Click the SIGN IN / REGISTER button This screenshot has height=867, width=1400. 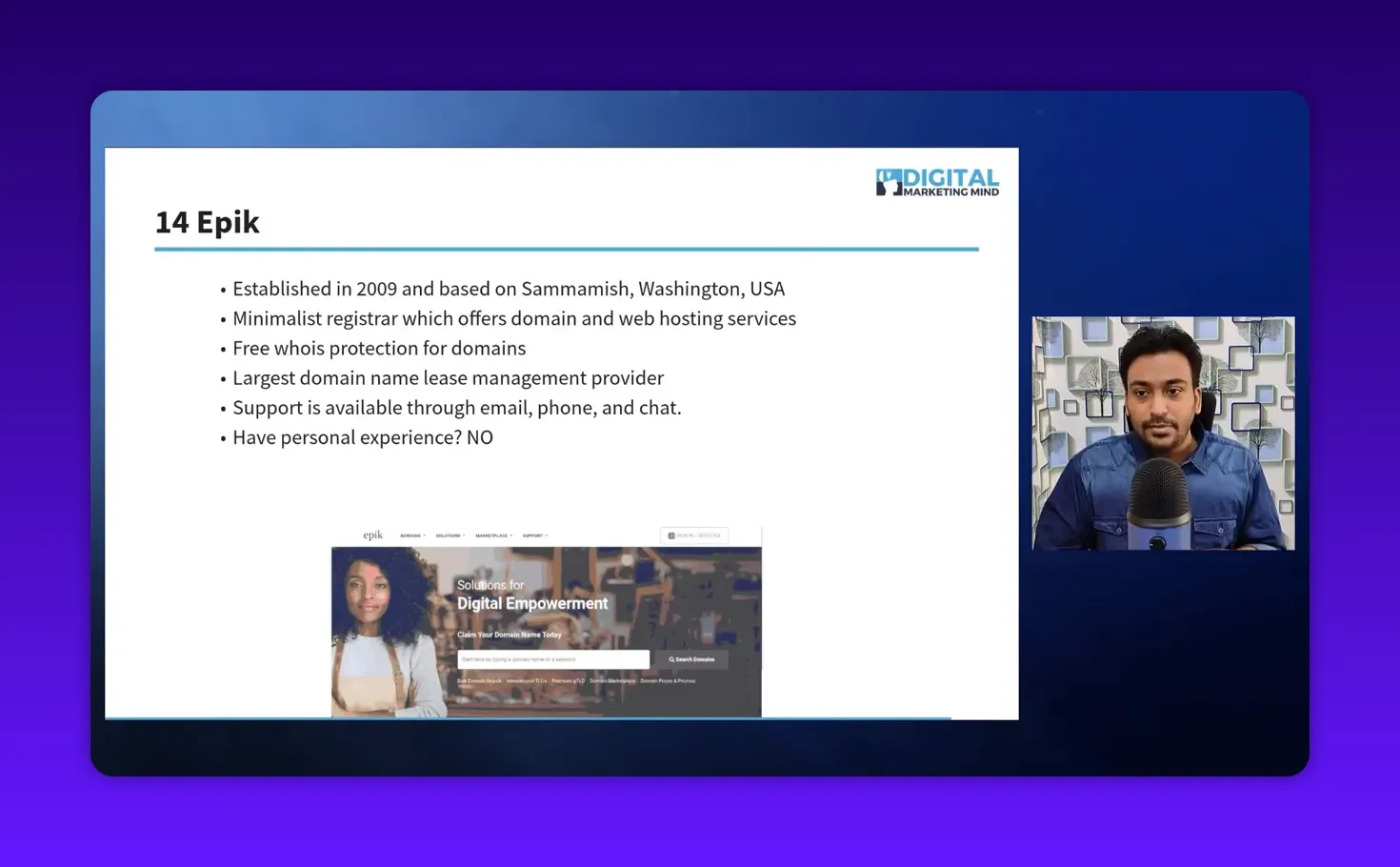coord(694,535)
